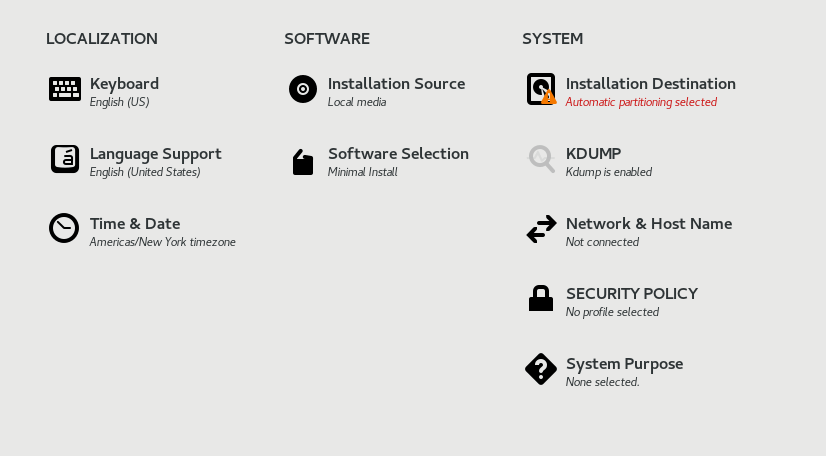Click the "No profile selected" status text
The width and height of the screenshot is (826, 456).
612,312
